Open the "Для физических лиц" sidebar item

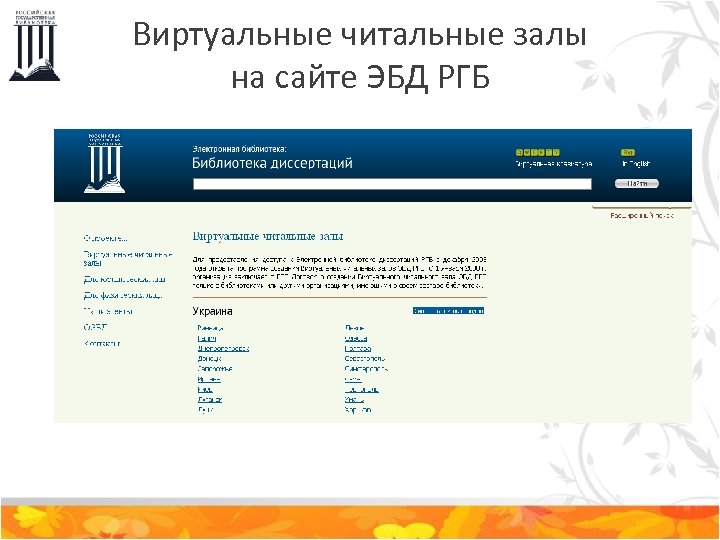(x=123, y=295)
